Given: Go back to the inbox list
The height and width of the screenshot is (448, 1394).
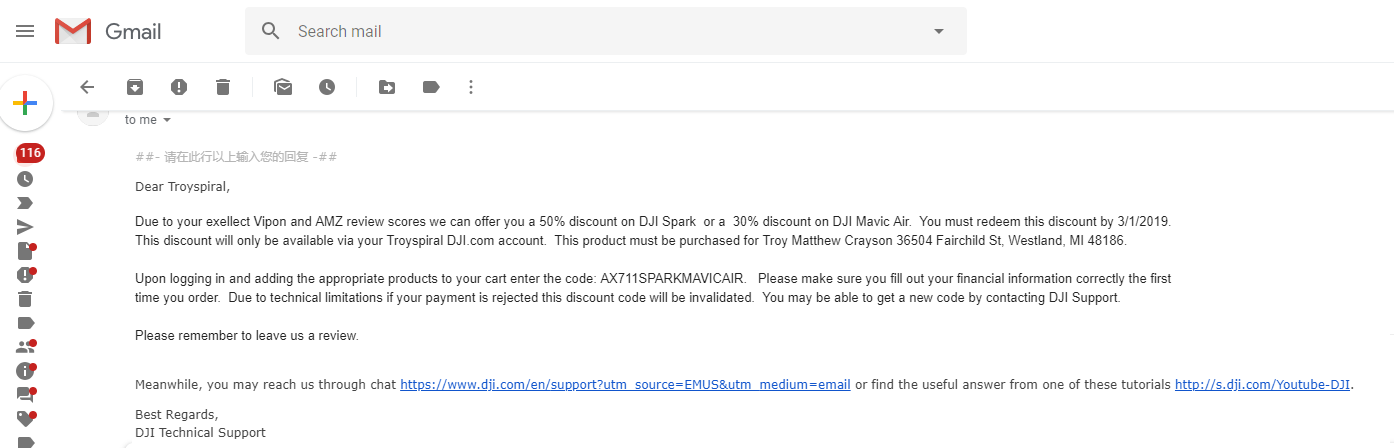Looking at the screenshot, I should click(x=87, y=87).
